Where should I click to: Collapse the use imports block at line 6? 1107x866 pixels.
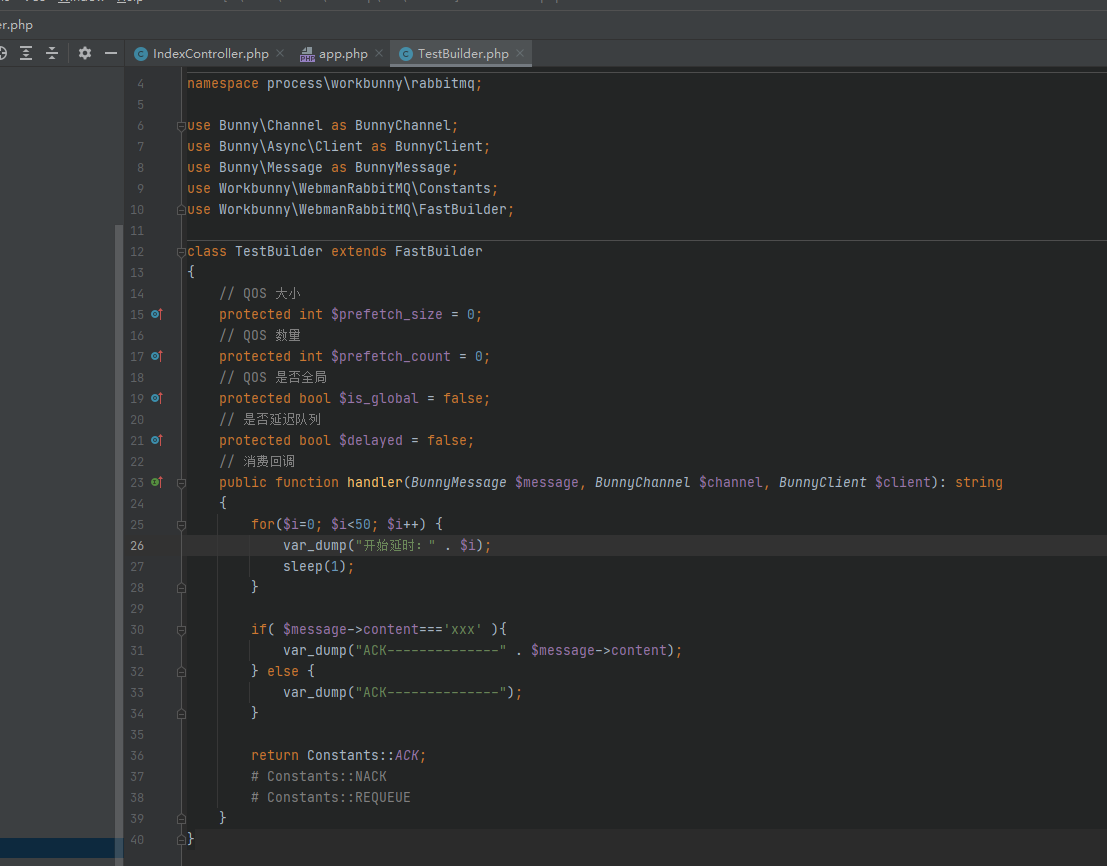[x=181, y=126]
